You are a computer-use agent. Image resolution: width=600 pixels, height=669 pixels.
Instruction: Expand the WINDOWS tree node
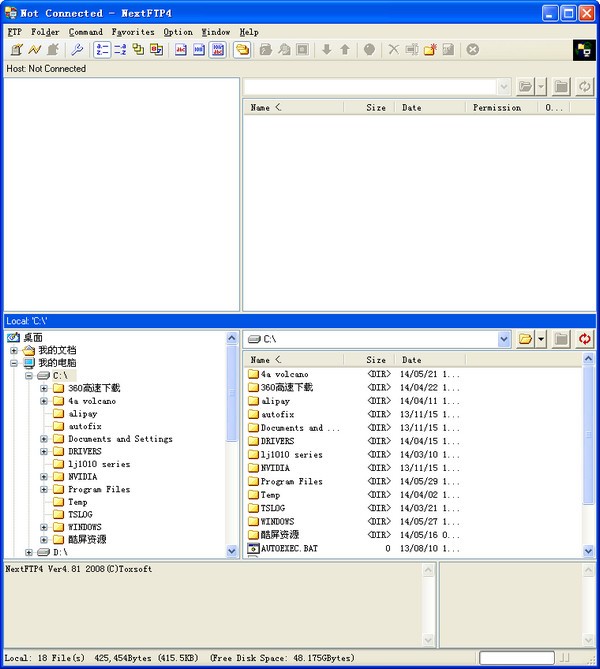(44, 527)
